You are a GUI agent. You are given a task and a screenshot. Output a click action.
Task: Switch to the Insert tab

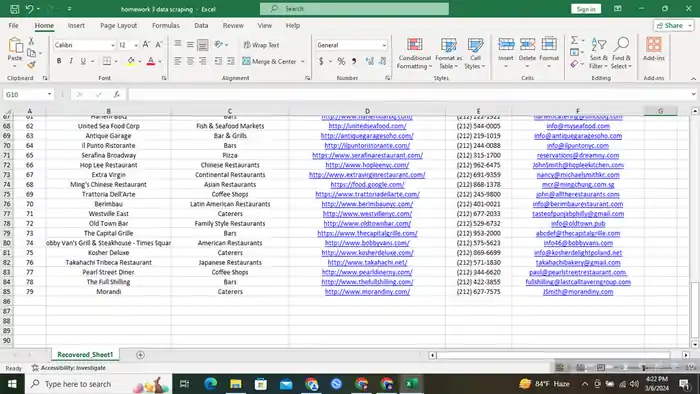pyautogui.click(x=76, y=25)
